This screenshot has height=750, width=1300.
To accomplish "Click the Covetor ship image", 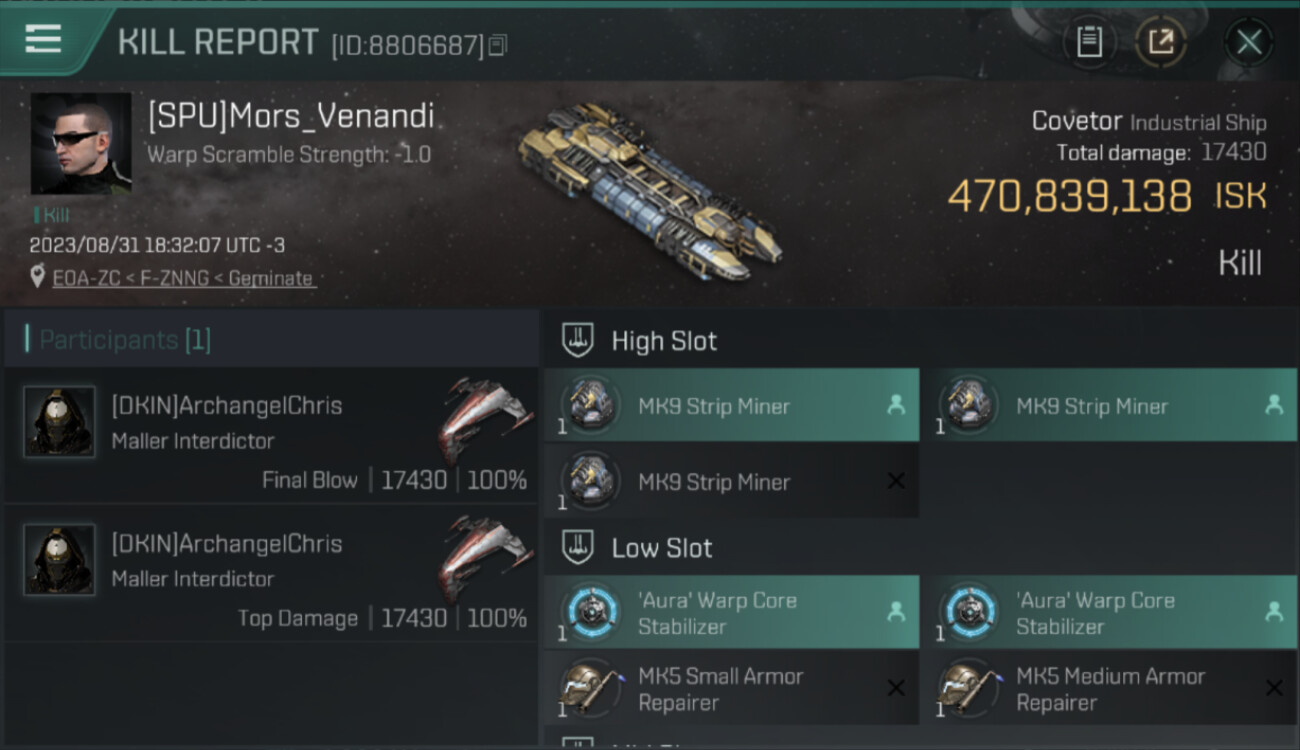I will [650, 189].
